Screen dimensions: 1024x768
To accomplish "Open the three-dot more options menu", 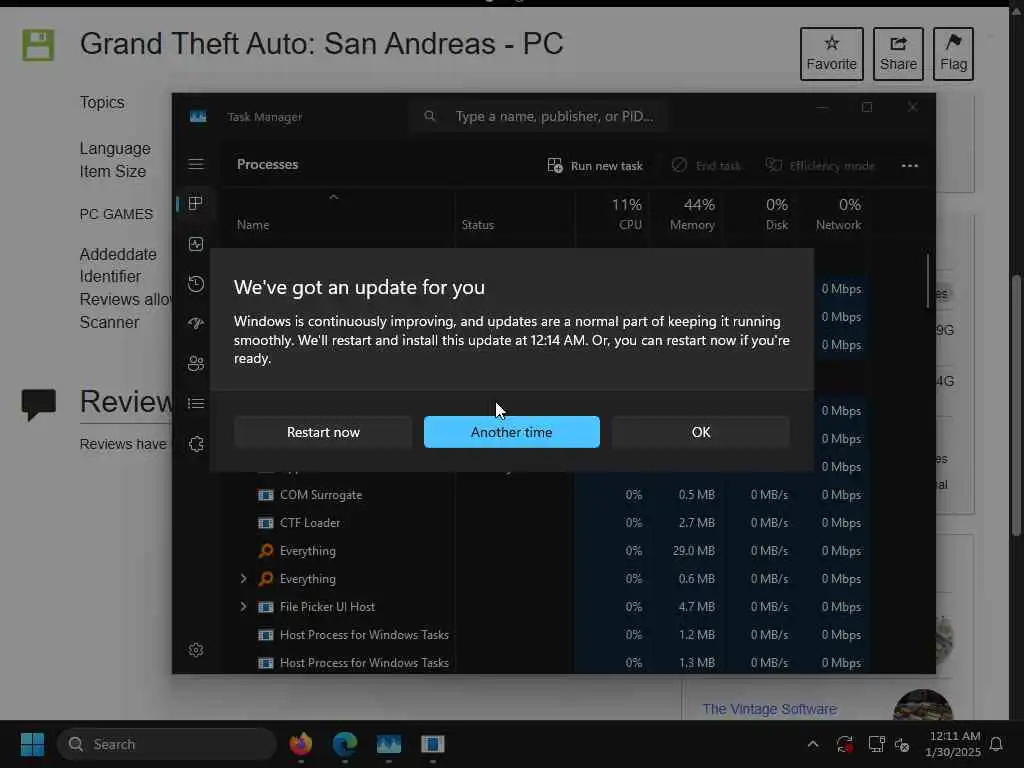I will pos(910,166).
